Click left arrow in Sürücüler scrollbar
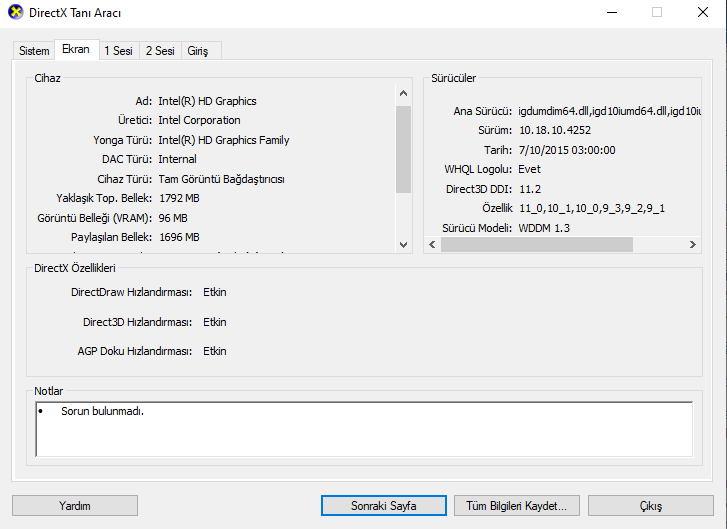The height and width of the screenshot is (529, 727). click(x=432, y=244)
